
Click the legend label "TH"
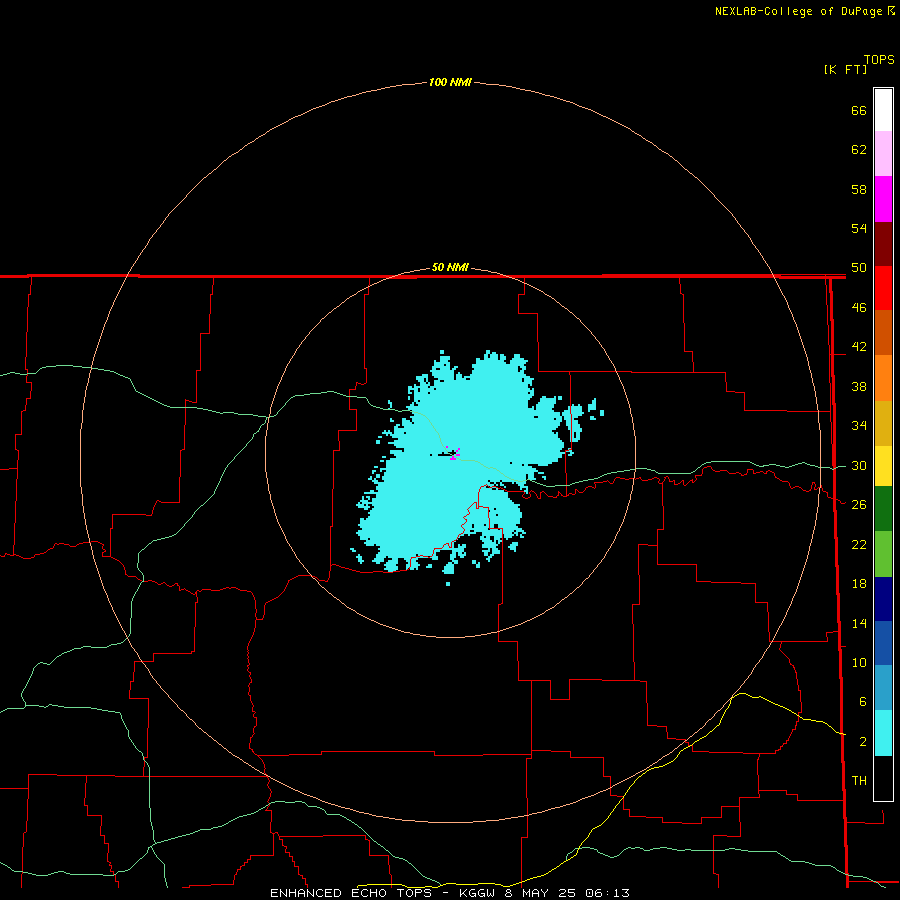[859, 780]
